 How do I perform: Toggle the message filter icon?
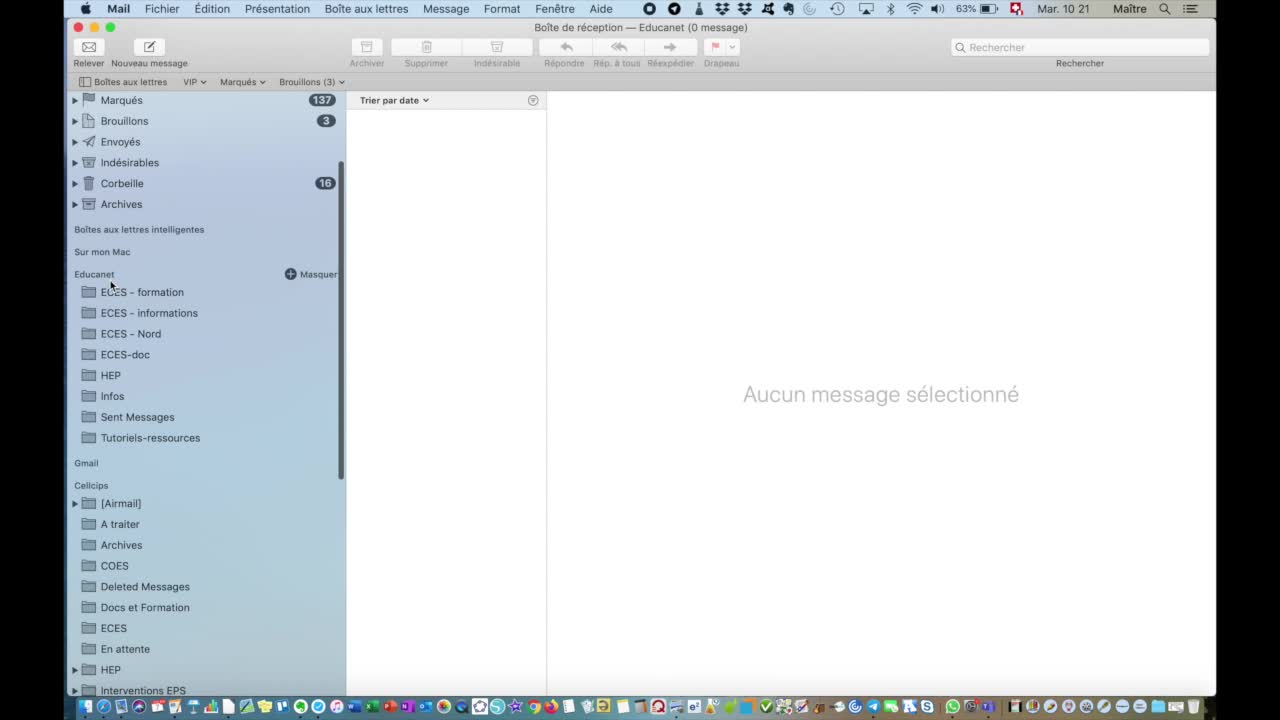coord(533,100)
